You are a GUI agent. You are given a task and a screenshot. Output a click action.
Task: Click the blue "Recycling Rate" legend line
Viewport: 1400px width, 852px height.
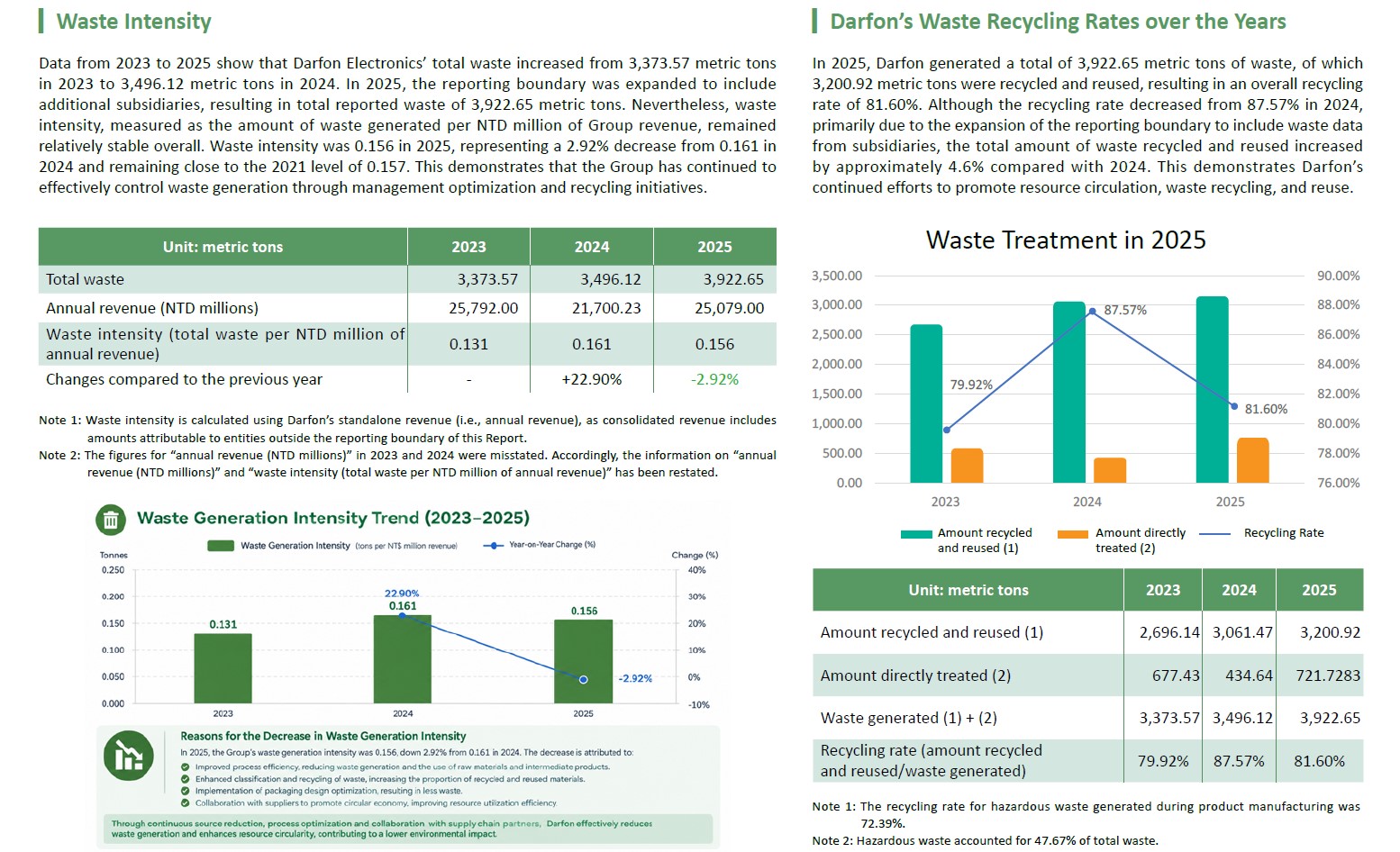click(1215, 534)
